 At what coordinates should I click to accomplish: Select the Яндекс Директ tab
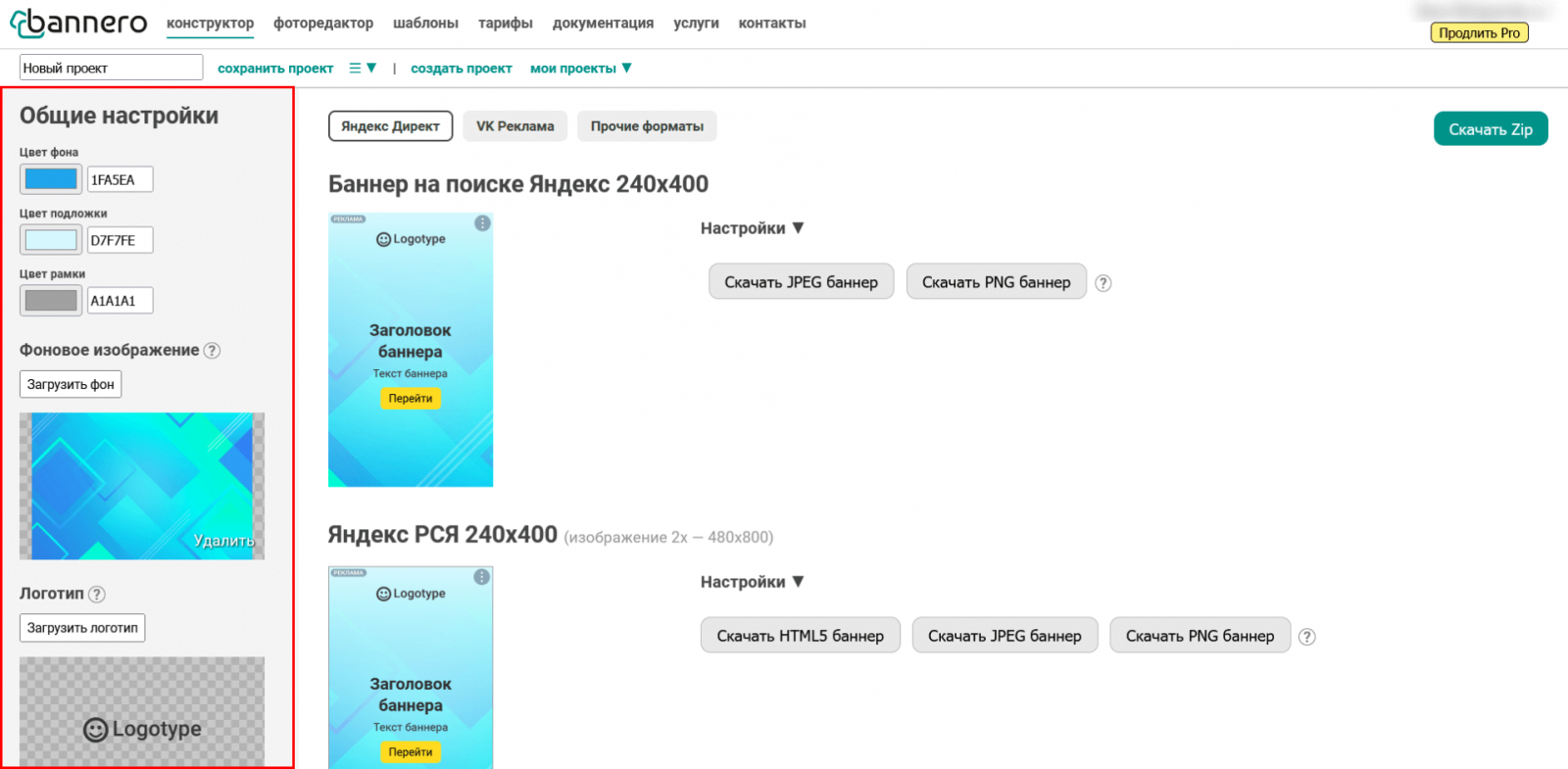(390, 126)
